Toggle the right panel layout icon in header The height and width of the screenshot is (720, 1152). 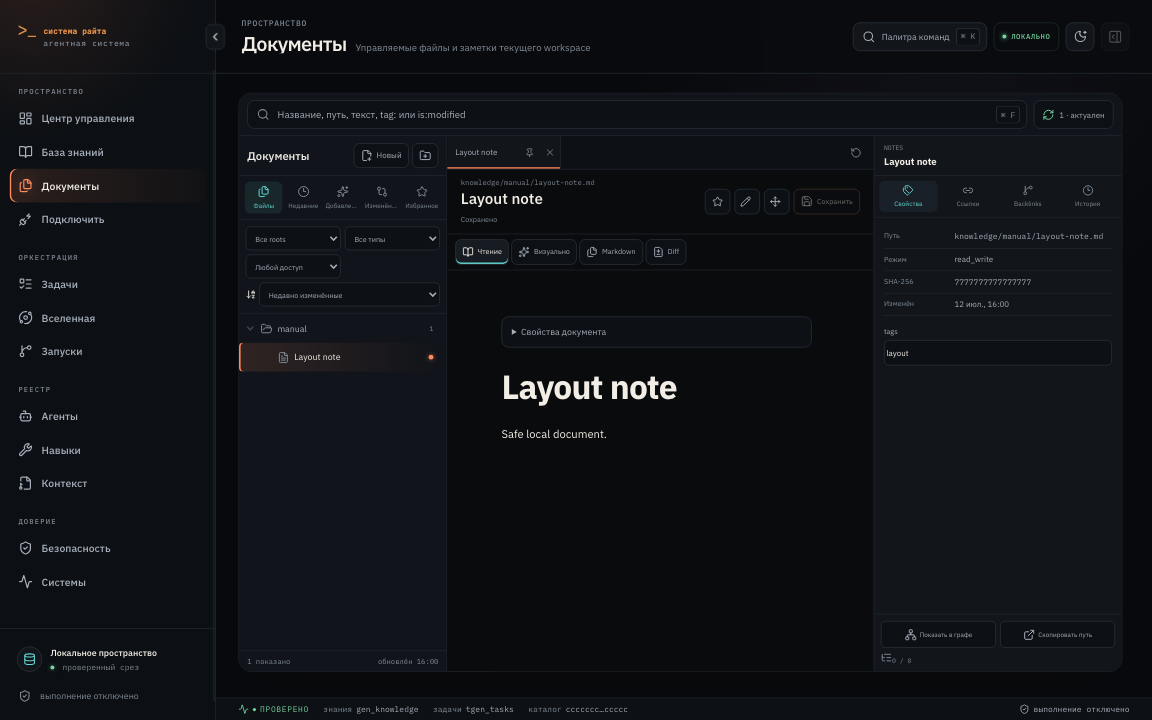pyautogui.click(x=1115, y=37)
